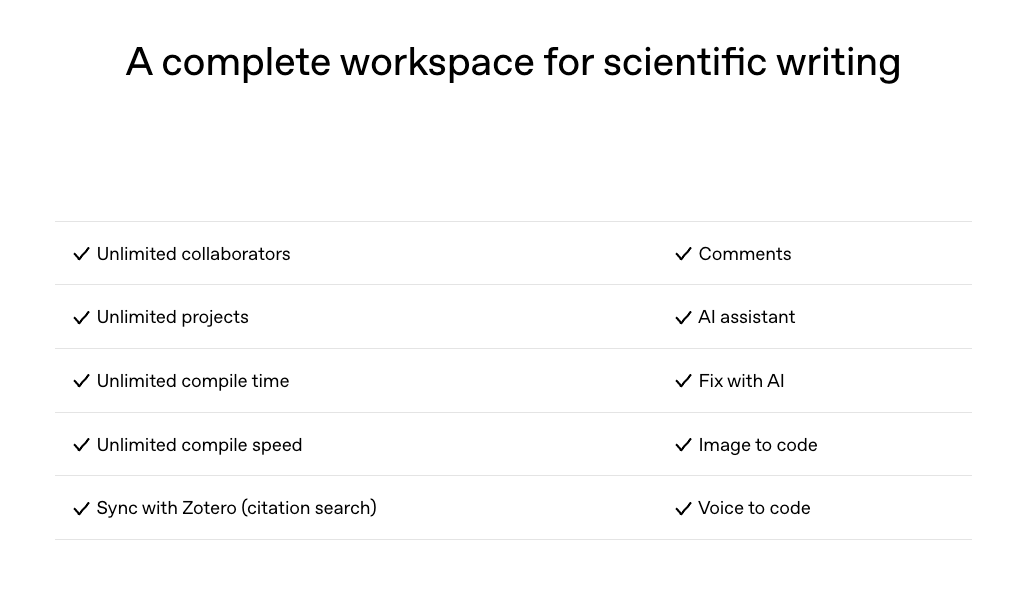Image resolution: width=1024 pixels, height=597 pixels.
Task: Click the checkmark beside Voice to code
Action: tap(684, 509)
